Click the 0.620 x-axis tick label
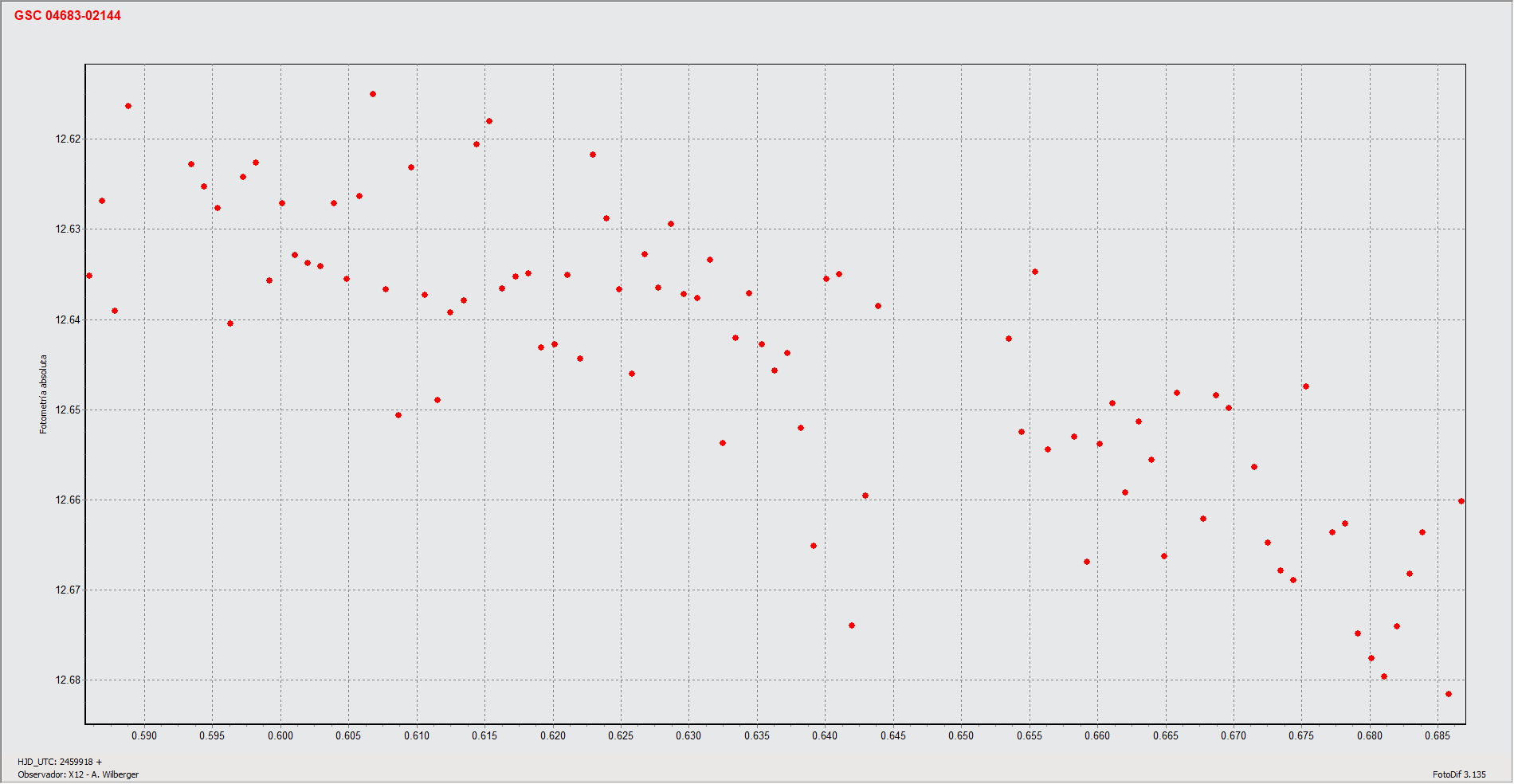Image resolution: width=1514 pixels, height=784 pixels. coord(553,735)
